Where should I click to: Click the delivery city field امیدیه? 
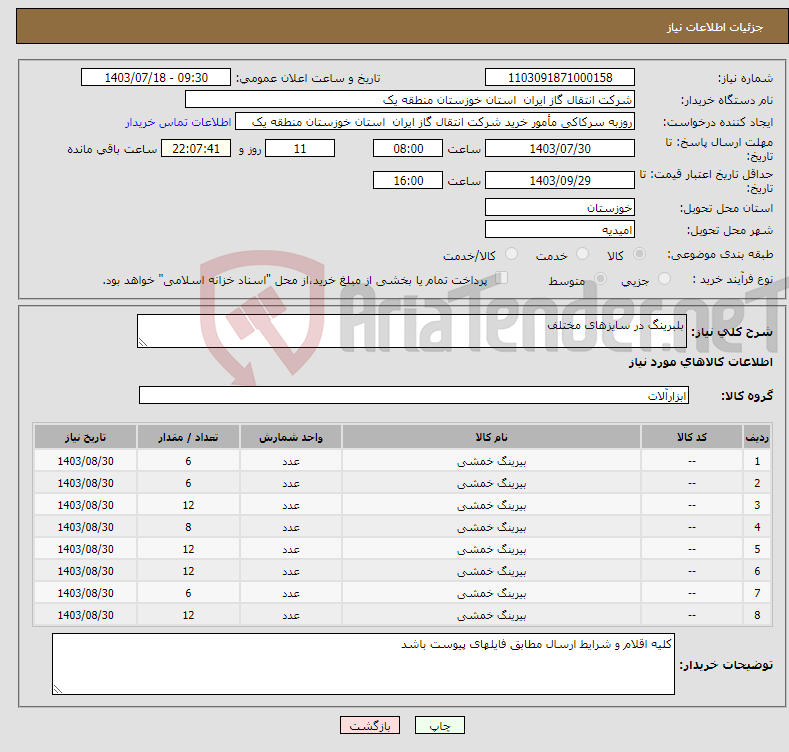(x=560, y=230)
